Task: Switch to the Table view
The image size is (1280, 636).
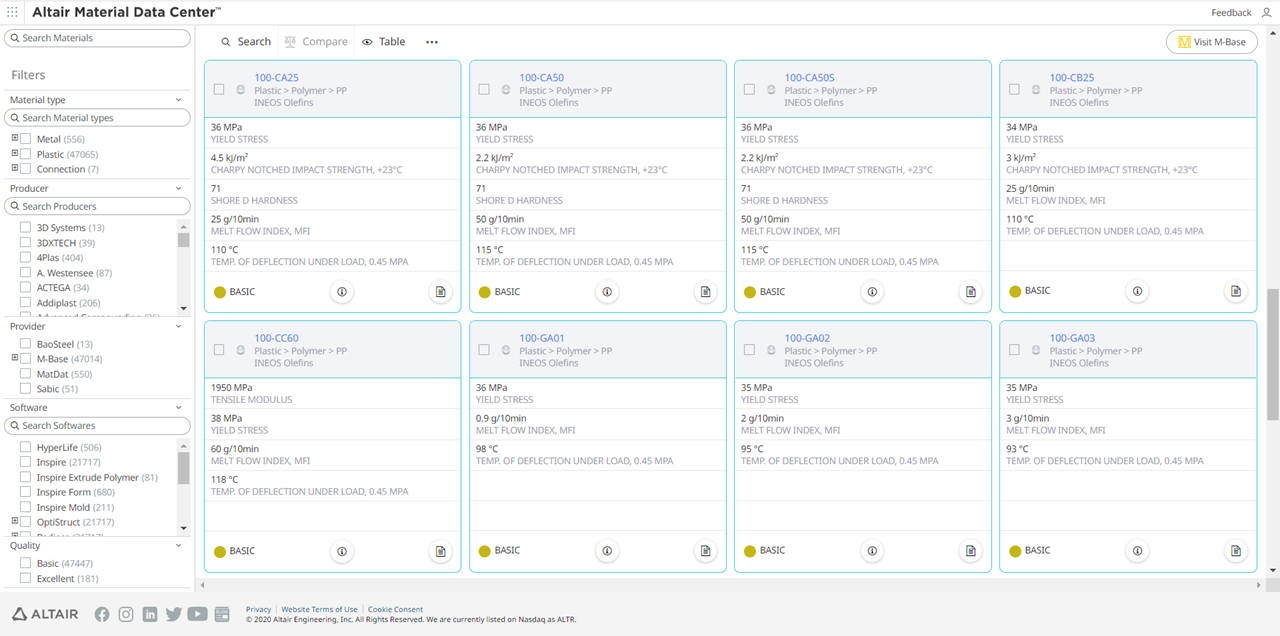Action: click(x=384, y=42)
